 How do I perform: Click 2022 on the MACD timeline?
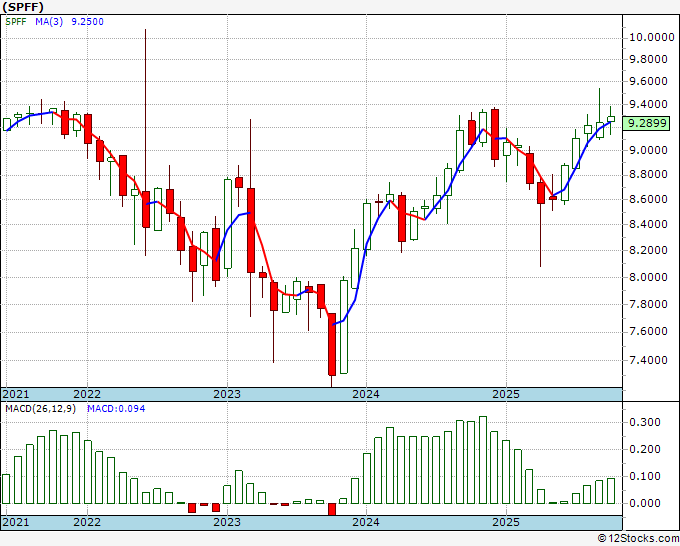click(87, 522)
